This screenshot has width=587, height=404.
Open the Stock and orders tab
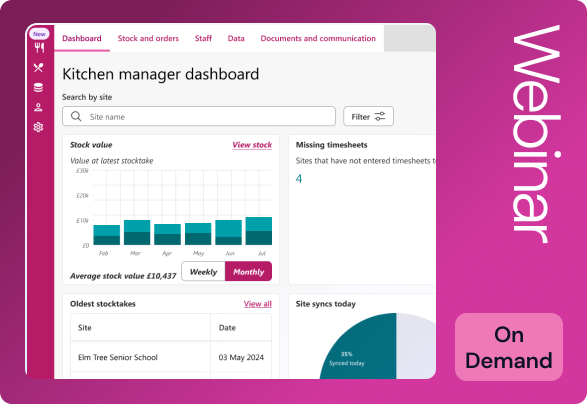pyautogui.click(x=148, y=38)
